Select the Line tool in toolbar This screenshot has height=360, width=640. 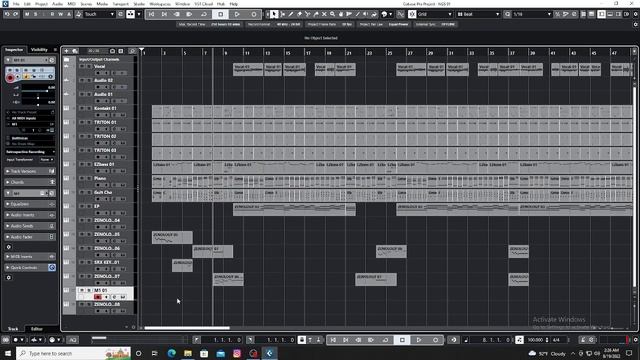click(x=357, y=14)
